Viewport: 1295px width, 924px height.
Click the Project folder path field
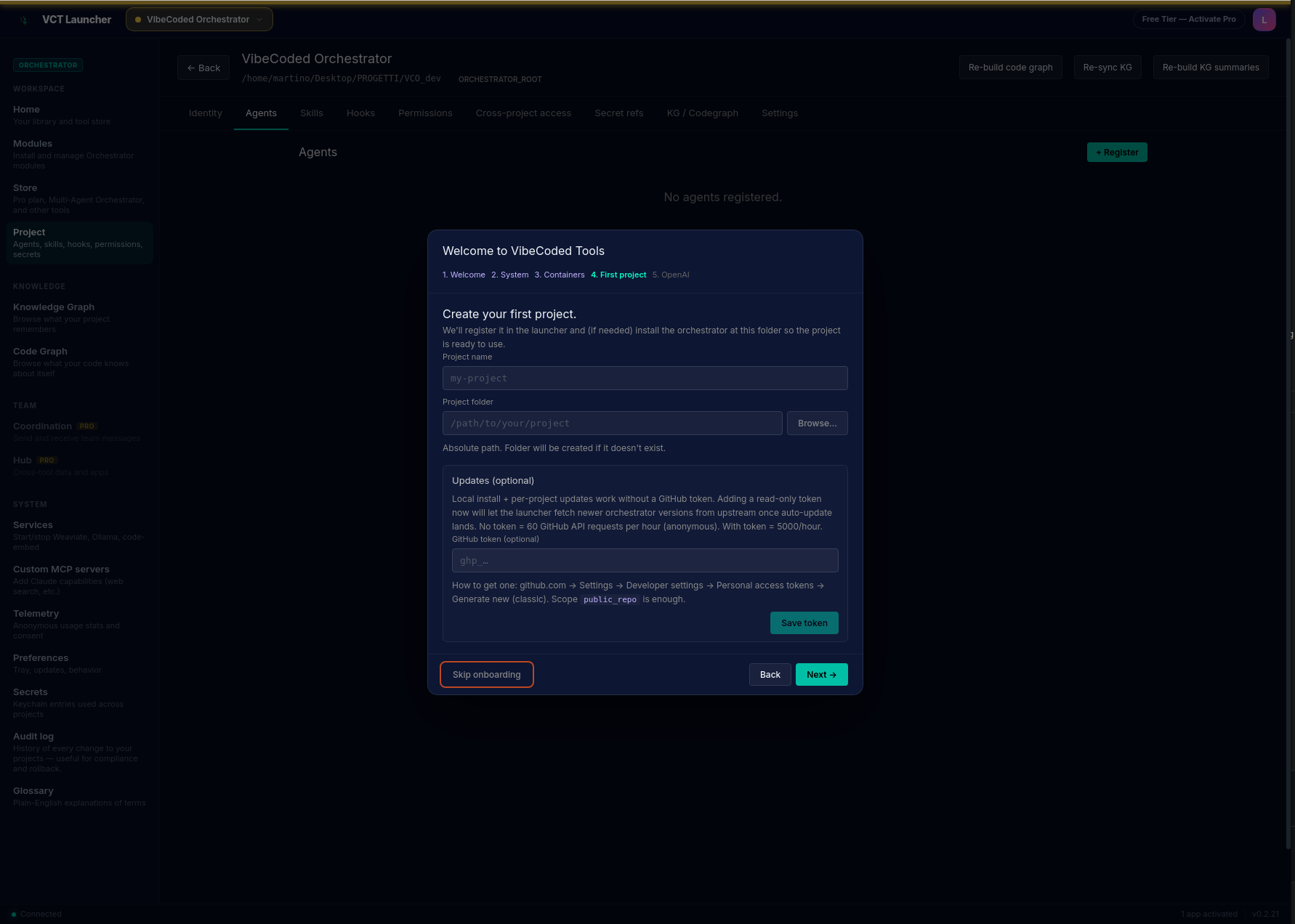(x=613, y=423)
